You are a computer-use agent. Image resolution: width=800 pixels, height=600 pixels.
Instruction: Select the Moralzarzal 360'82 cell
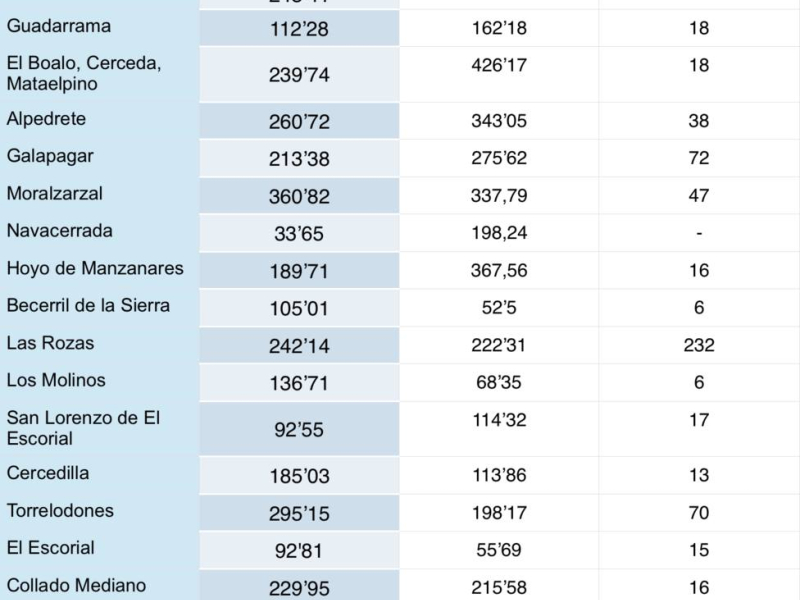(x=299, y=196)
